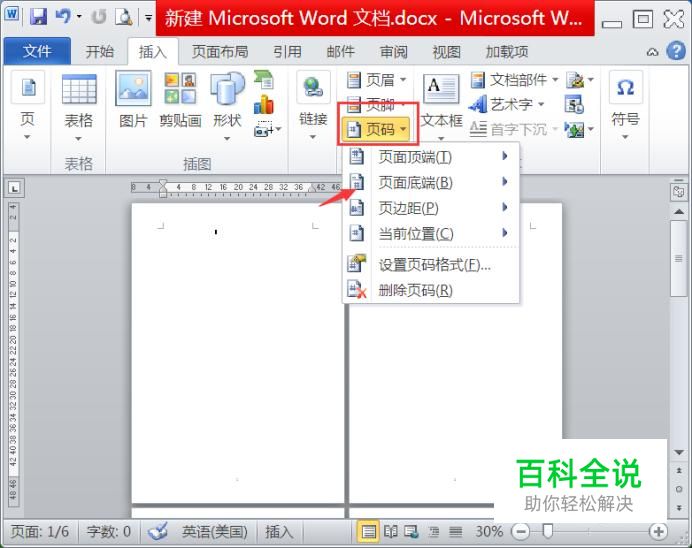
Task: Insert a SmartArt graphic
Action: tap(264, 80)
